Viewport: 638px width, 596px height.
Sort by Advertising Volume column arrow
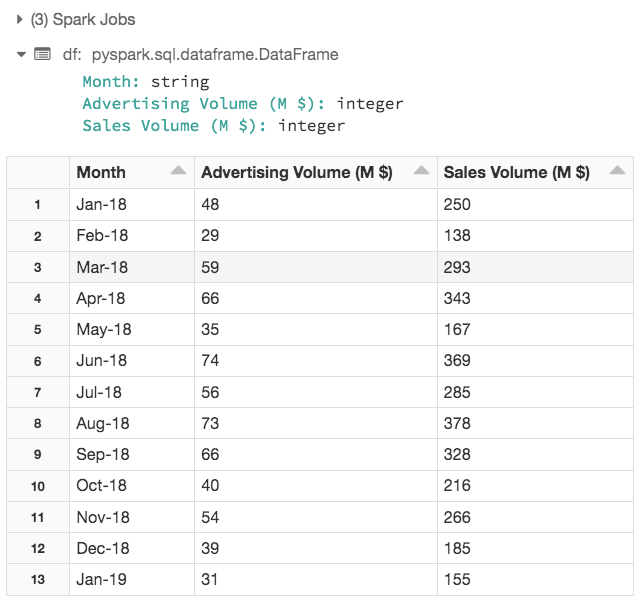(421, 172)
